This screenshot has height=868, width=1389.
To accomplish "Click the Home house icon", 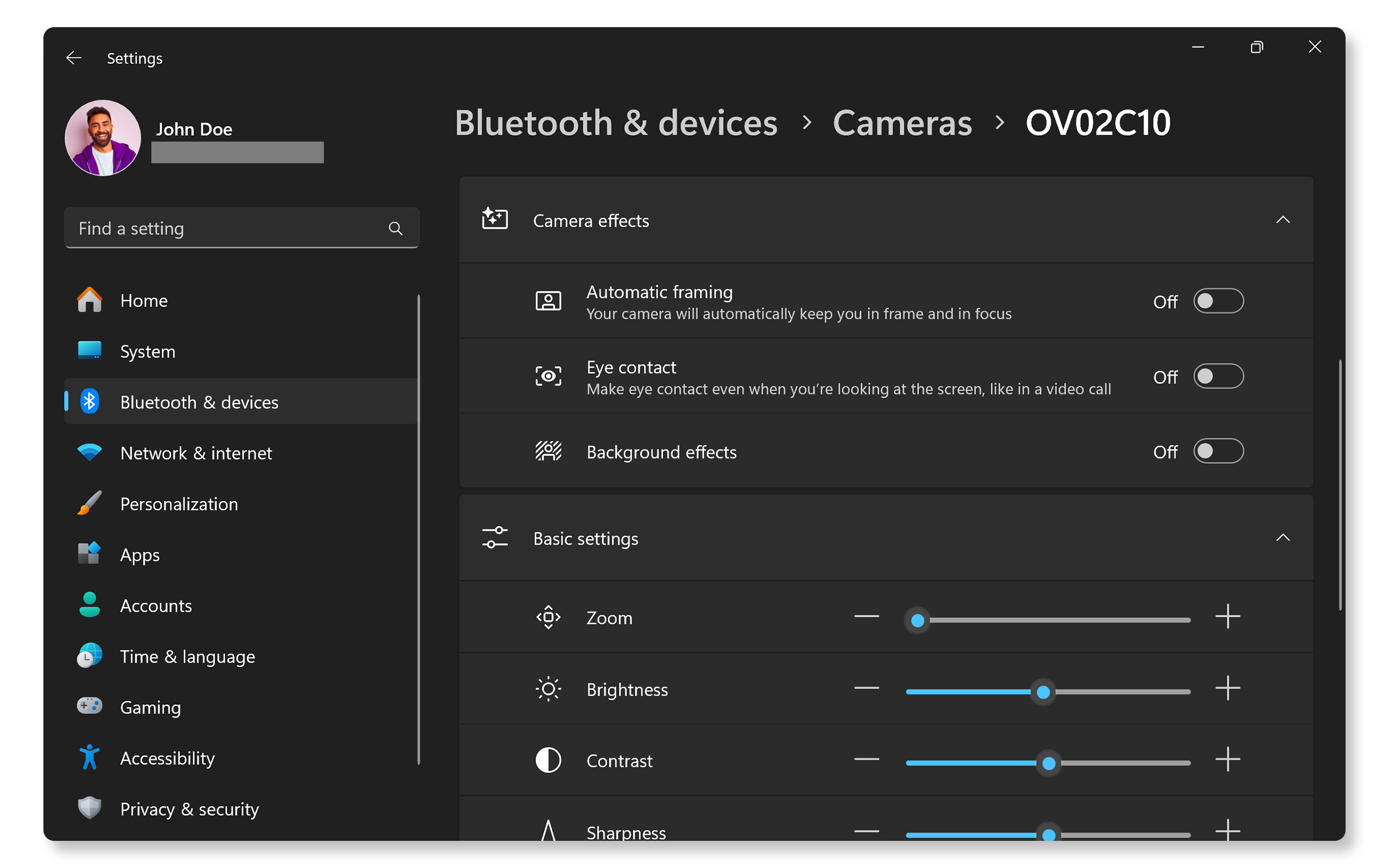I will pyautogui.click(x=90, y=300).
